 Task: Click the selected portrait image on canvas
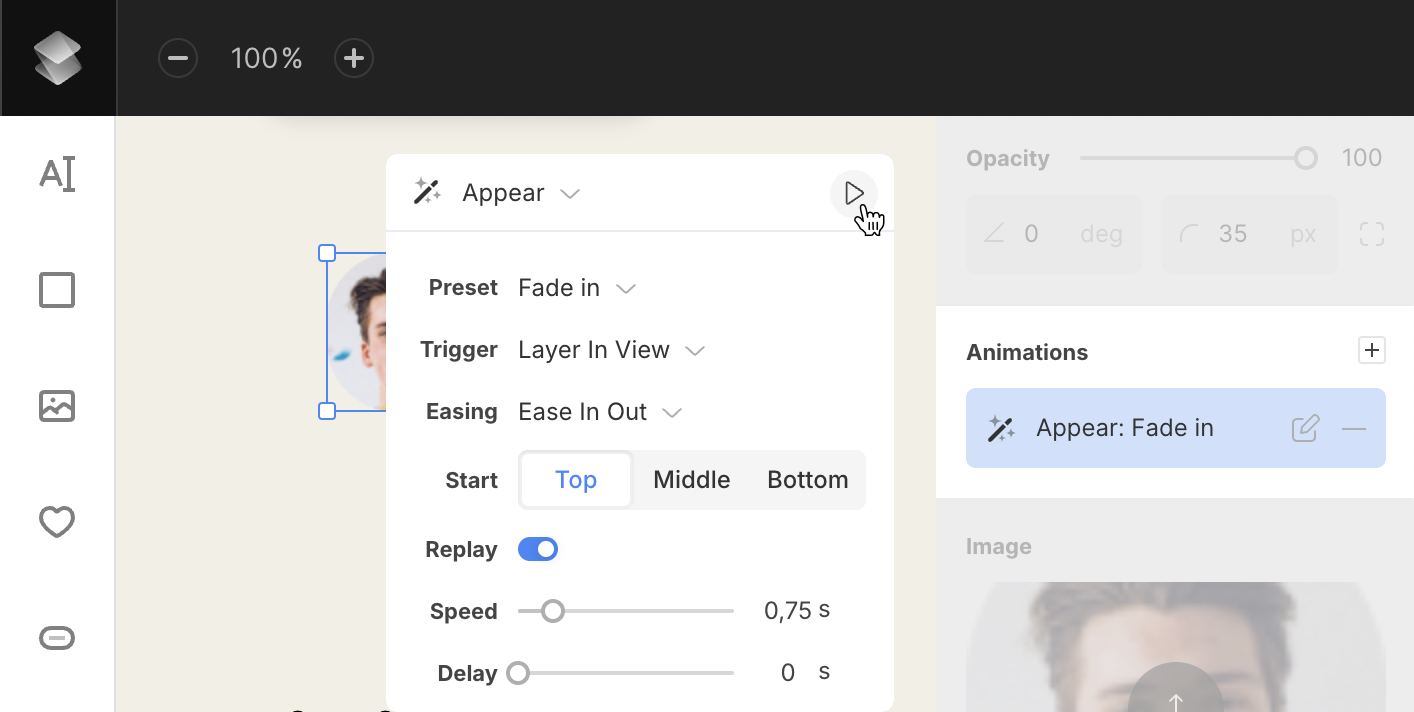pyautogui.click(x=357, y=332)
